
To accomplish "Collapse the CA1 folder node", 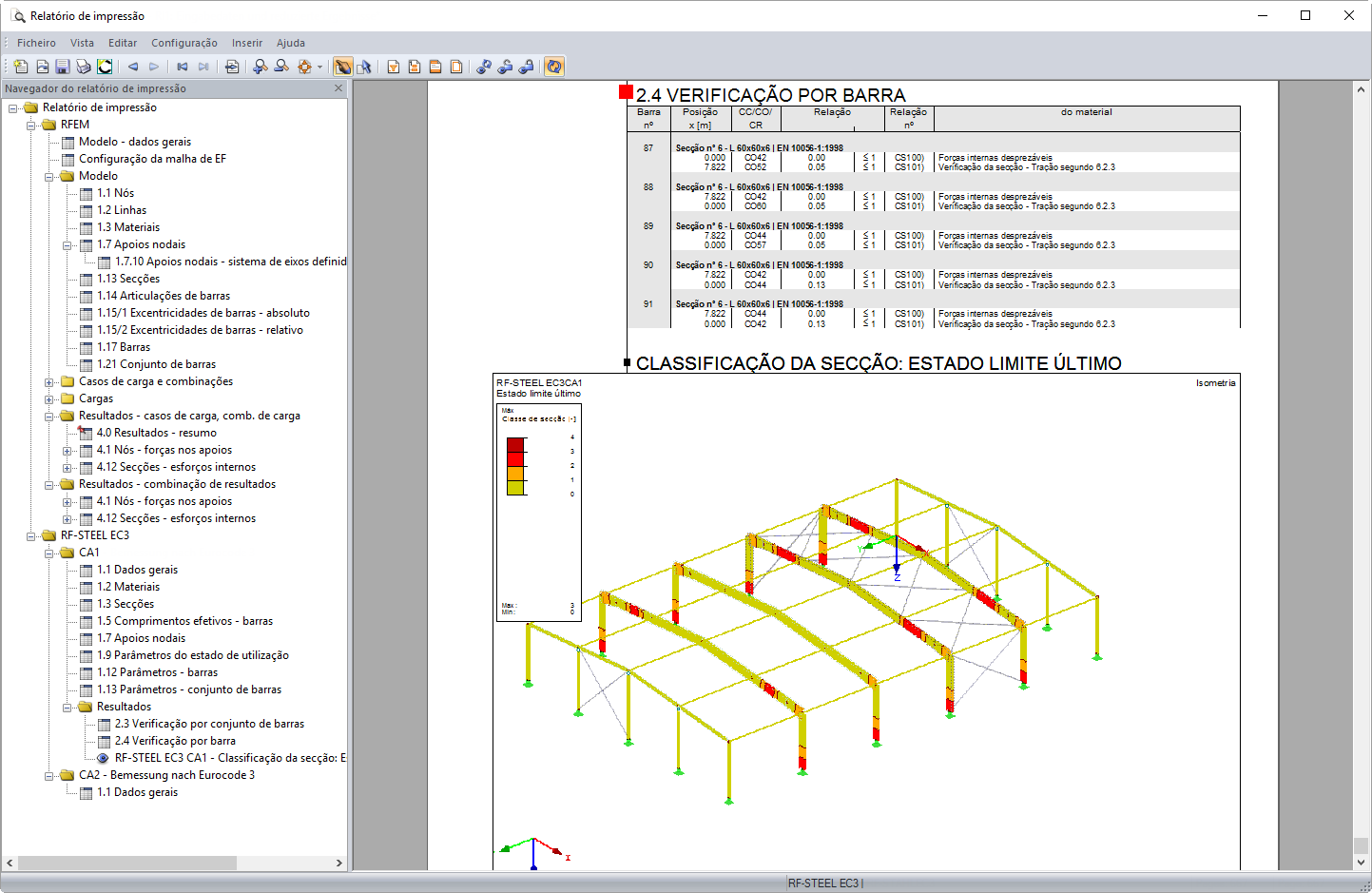I will (49, 553).
